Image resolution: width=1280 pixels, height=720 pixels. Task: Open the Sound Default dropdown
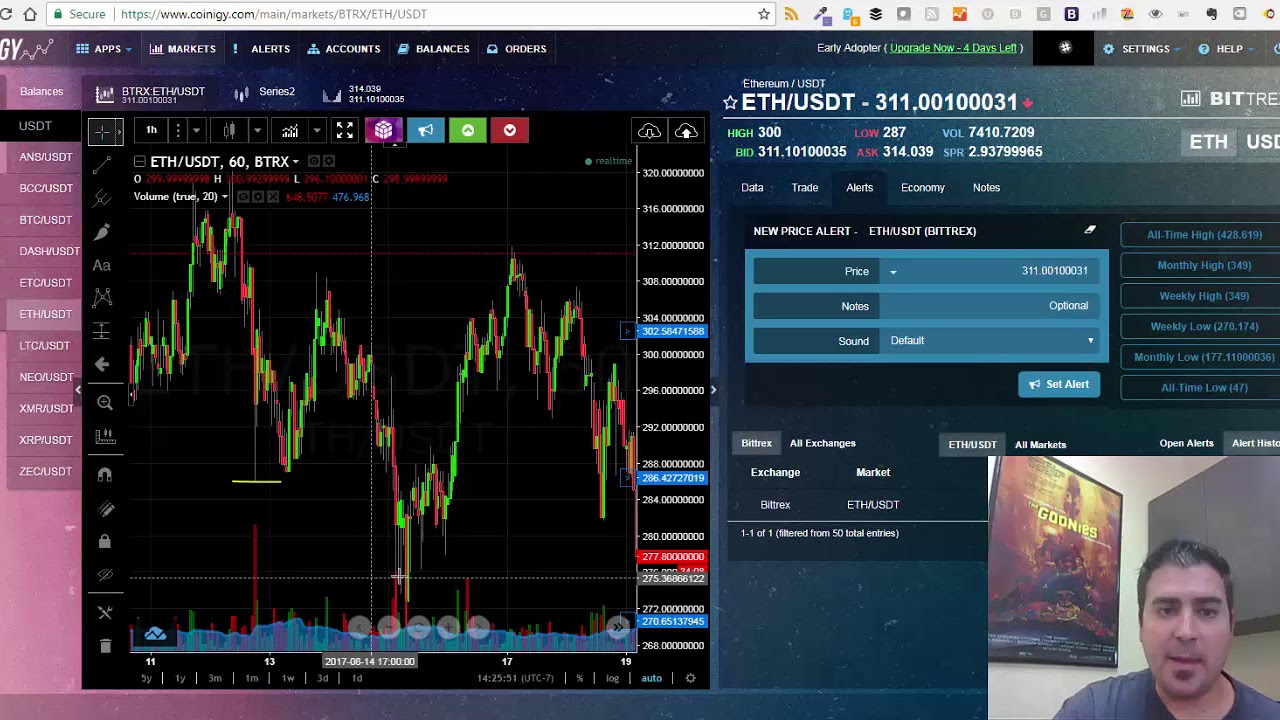pyautogui.click(x=991, y=340)
